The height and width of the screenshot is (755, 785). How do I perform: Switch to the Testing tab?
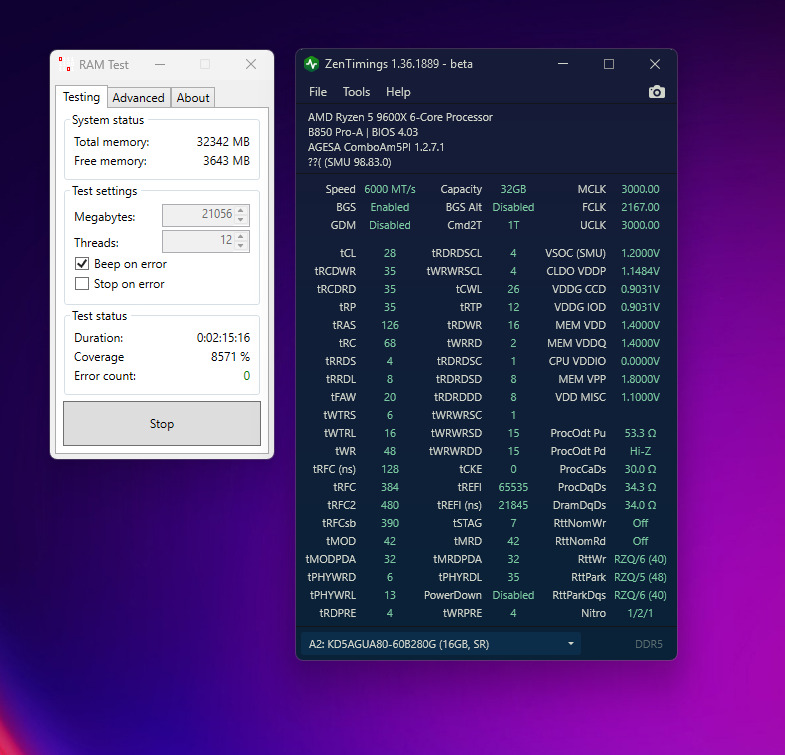(82, 97)
